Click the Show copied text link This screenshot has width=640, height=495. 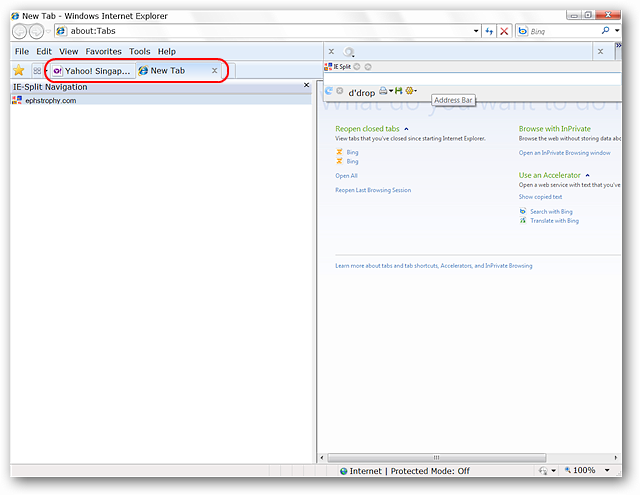540,197
